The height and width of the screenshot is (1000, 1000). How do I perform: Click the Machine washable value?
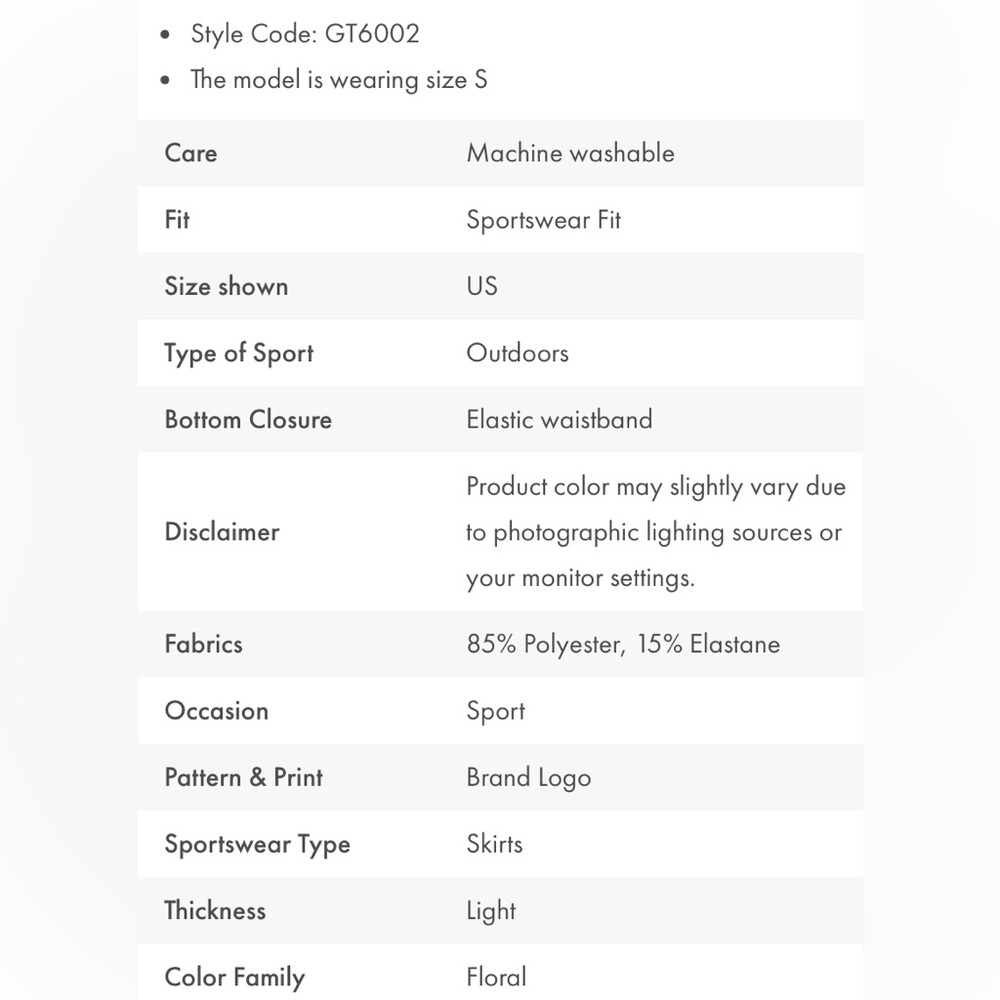570,153
